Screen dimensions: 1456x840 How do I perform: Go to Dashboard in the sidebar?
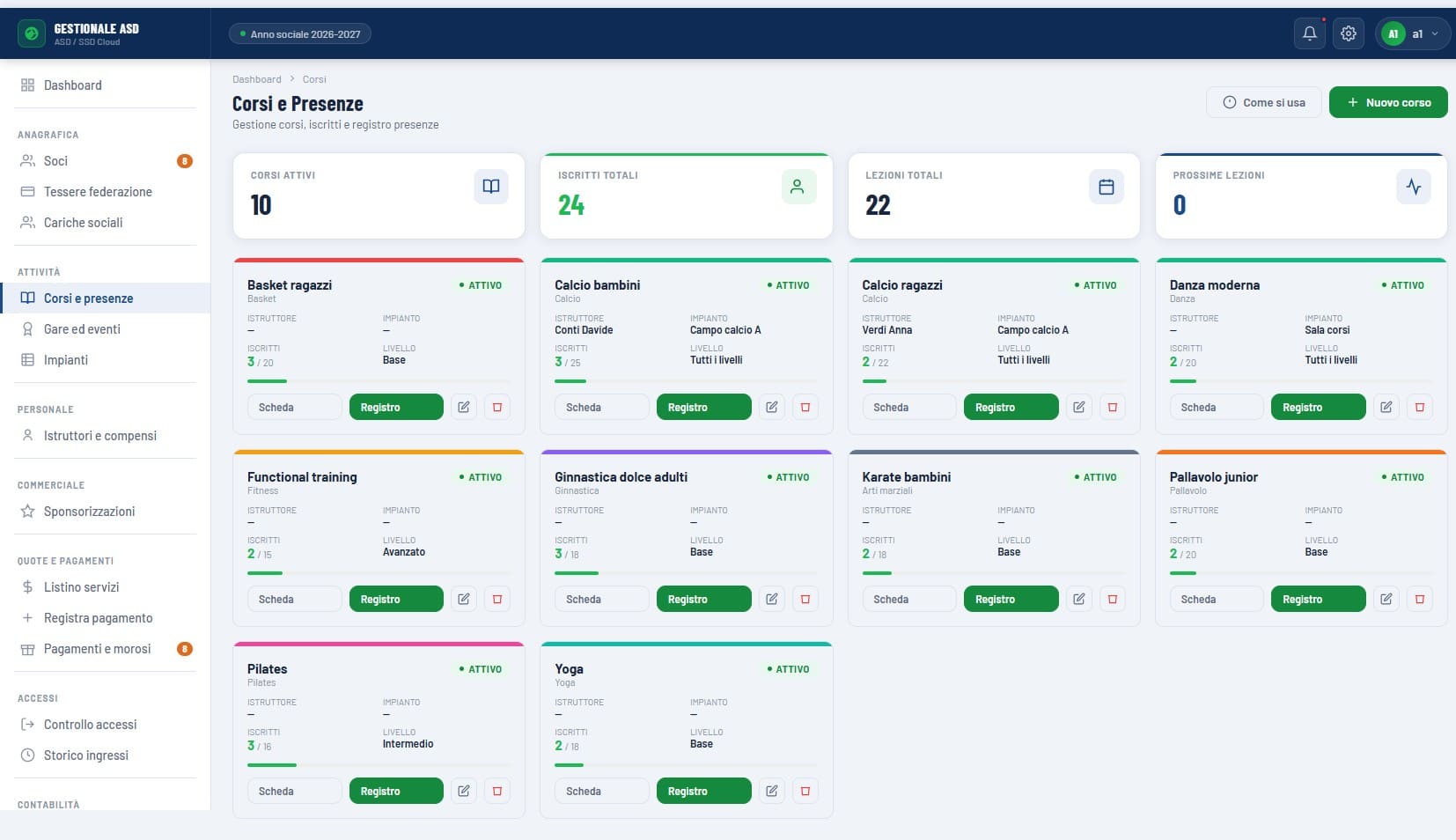[x=105, y=85]
